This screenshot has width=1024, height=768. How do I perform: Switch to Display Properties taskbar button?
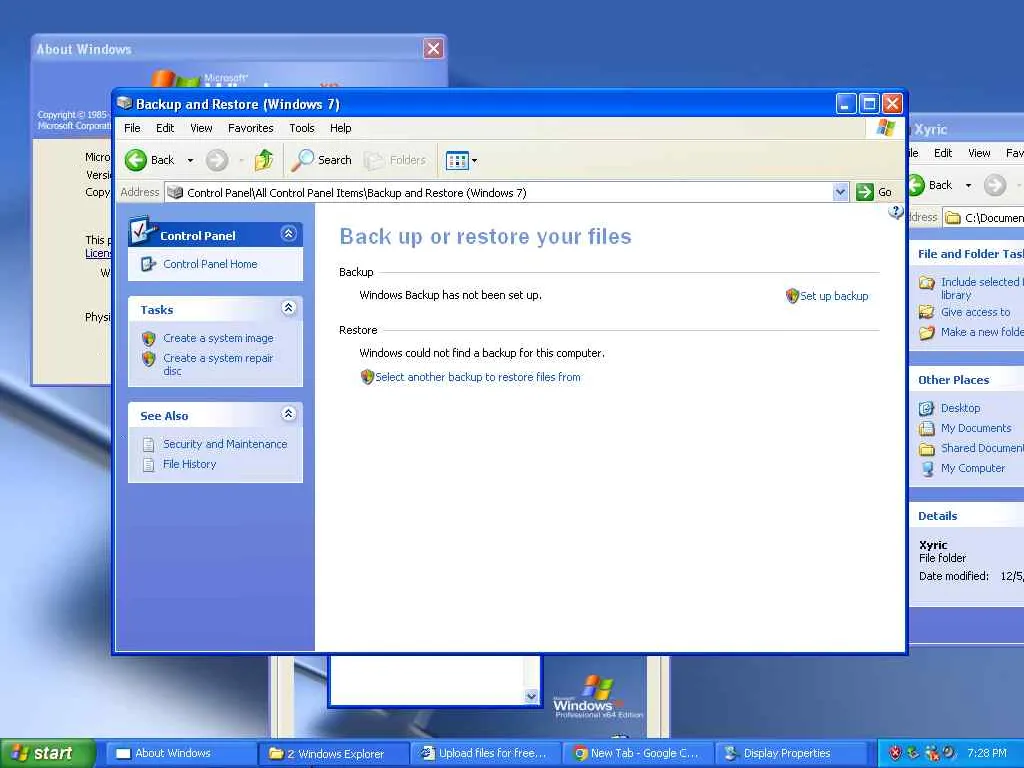(x=790, y=754)
